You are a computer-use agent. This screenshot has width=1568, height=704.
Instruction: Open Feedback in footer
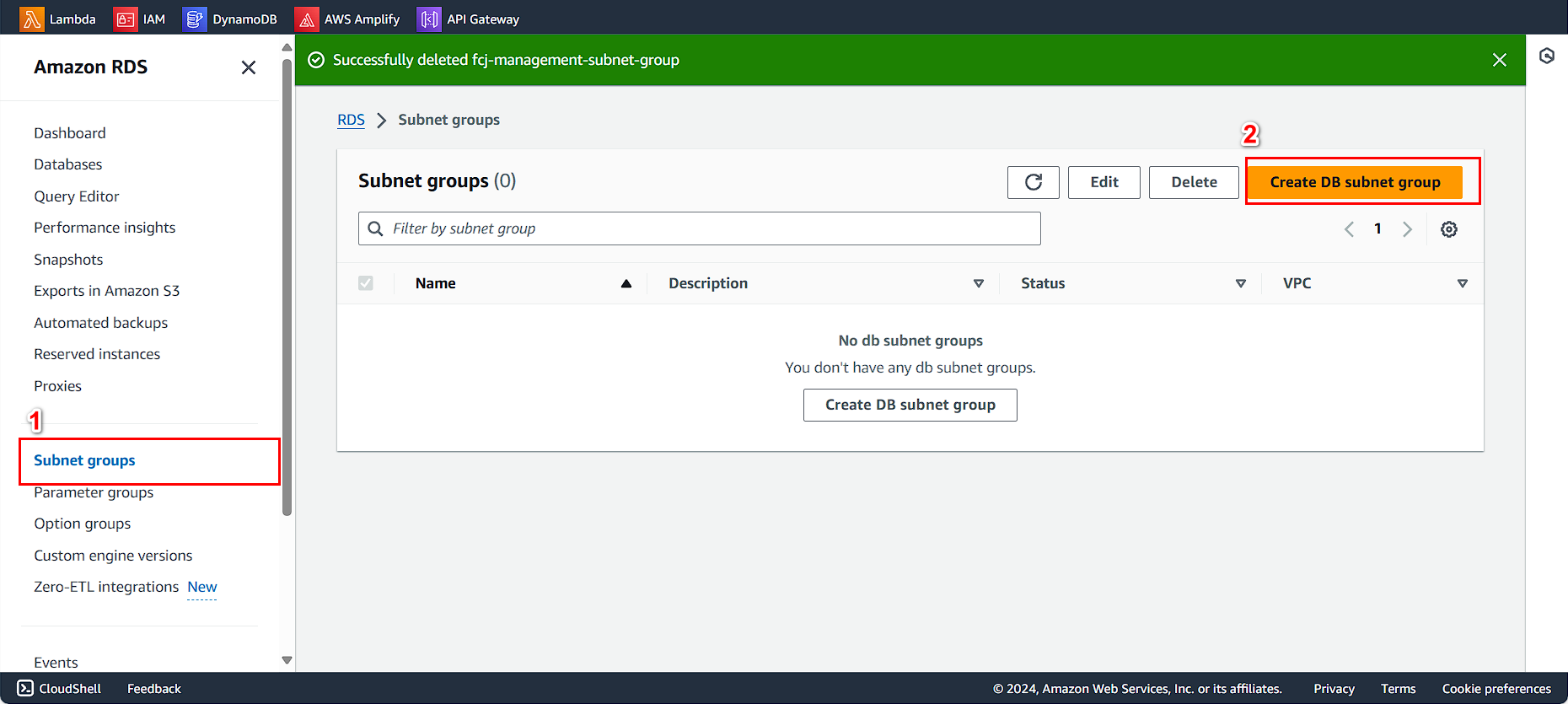tap(154, 689)
